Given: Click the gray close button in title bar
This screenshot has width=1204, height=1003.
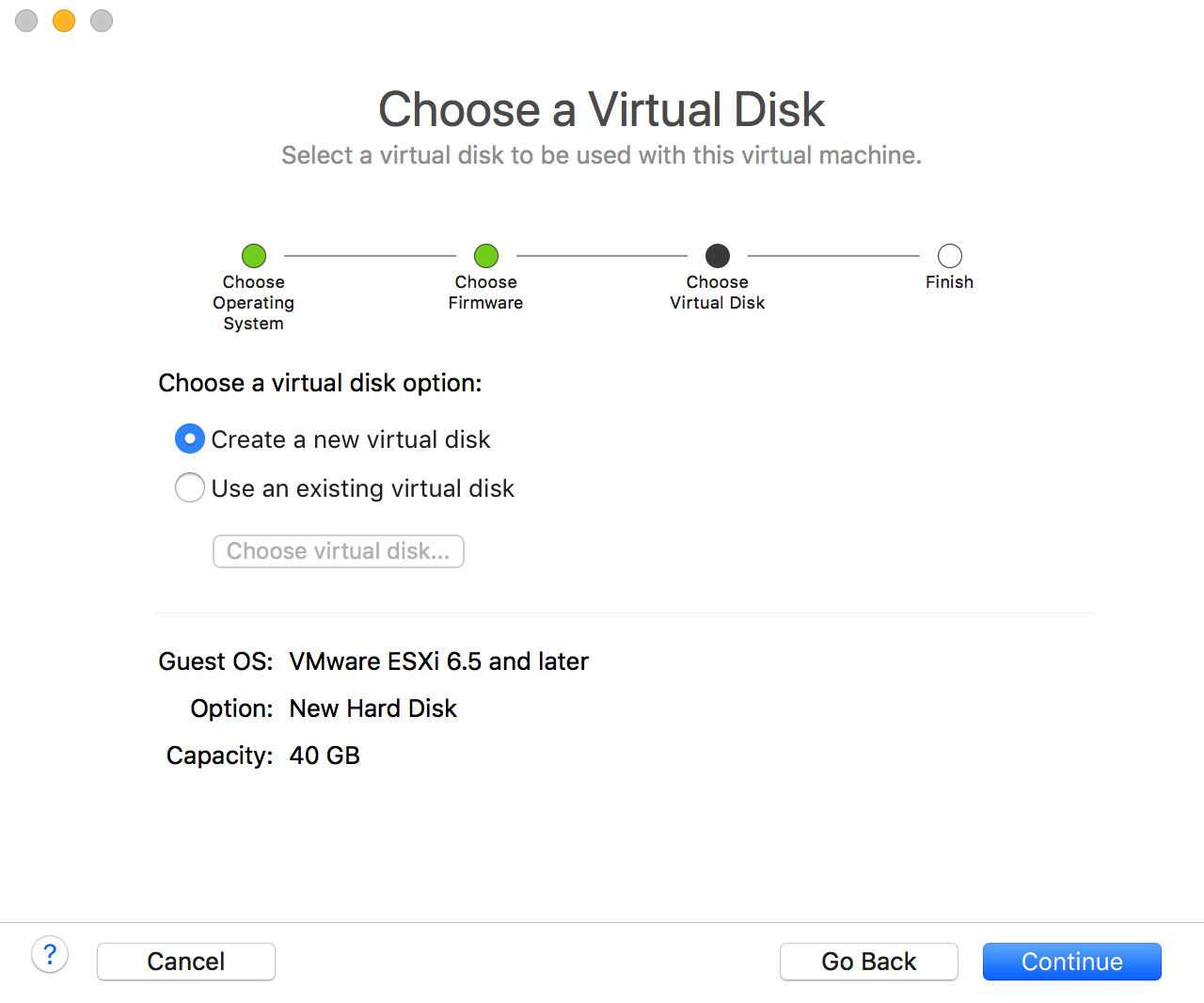Looking at the screenshot, I should 26,21.
